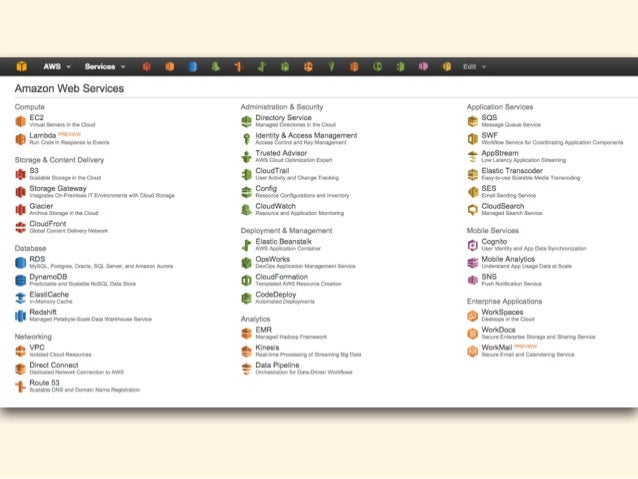This screenshot has width=638, height=479.
Task: Open the SNS service link
Action: click(x=489, y=277)
